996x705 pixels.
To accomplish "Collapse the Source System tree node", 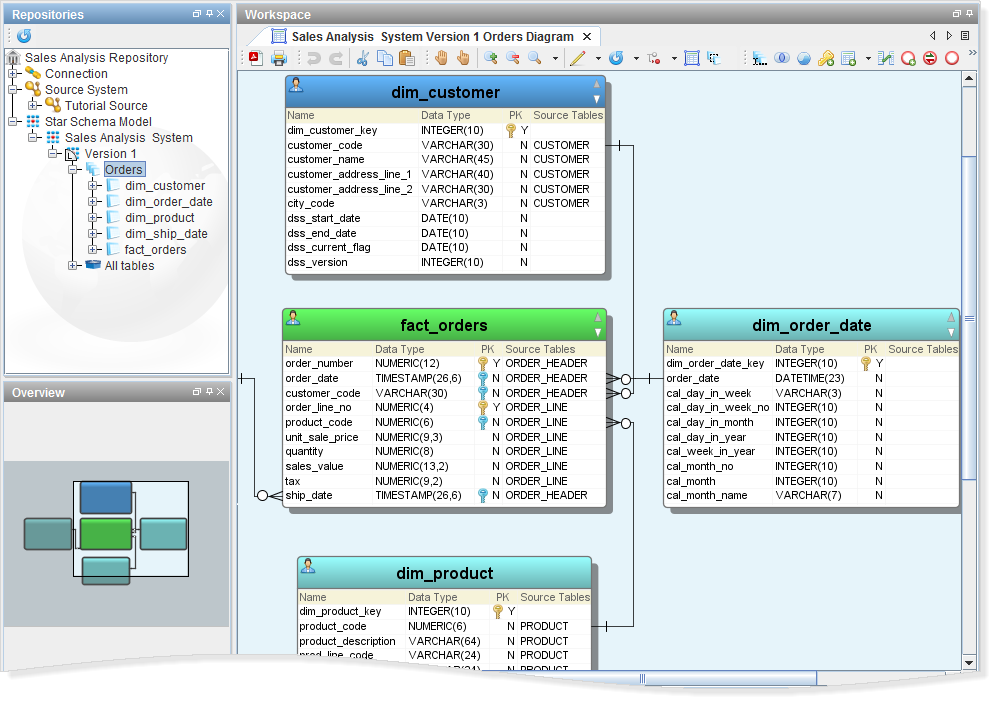I will point(13,90).
